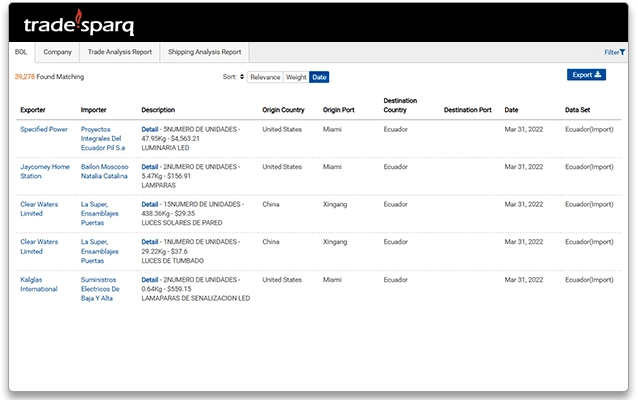Sort results by Relevance
Viewport: 638px width, 400px height.
click(265, 77)
